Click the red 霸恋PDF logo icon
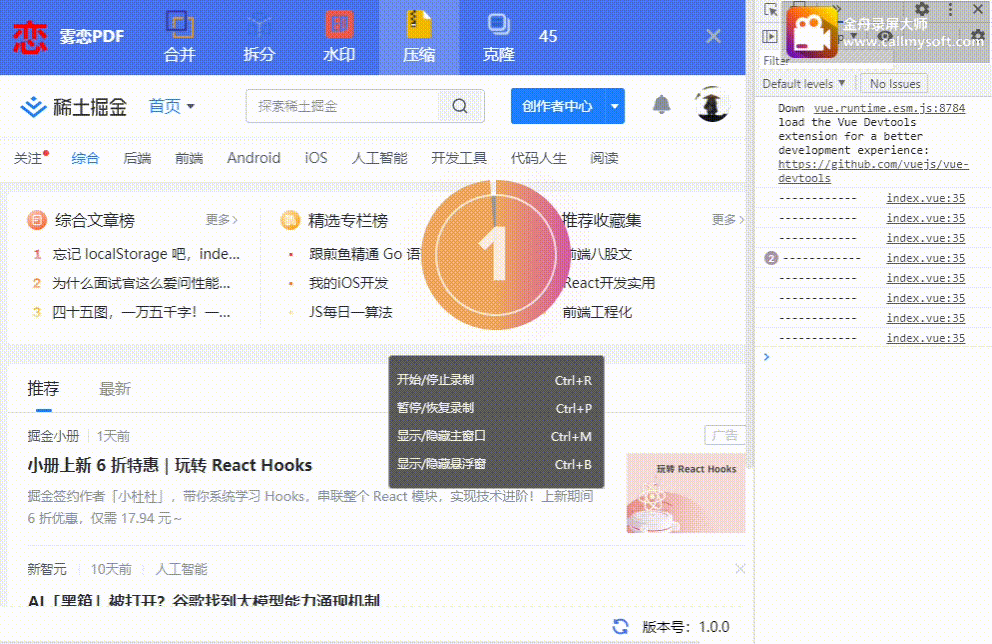 pyautogui.click(x=29, y=37)
